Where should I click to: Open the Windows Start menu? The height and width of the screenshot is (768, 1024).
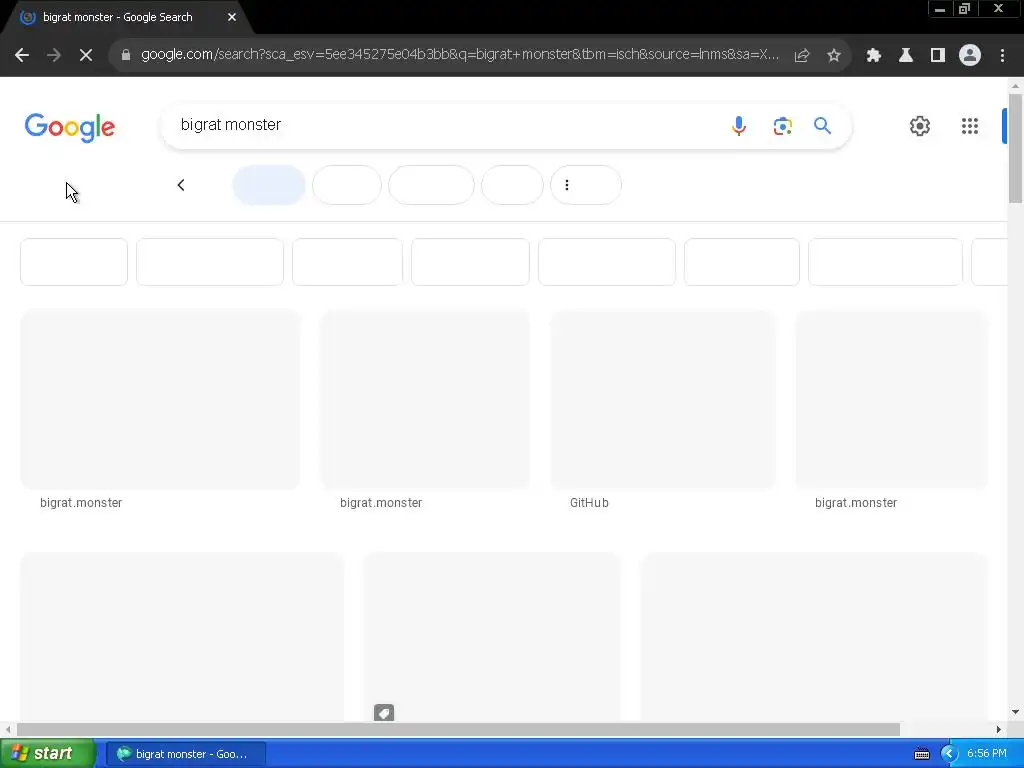(x=47, y=754)
